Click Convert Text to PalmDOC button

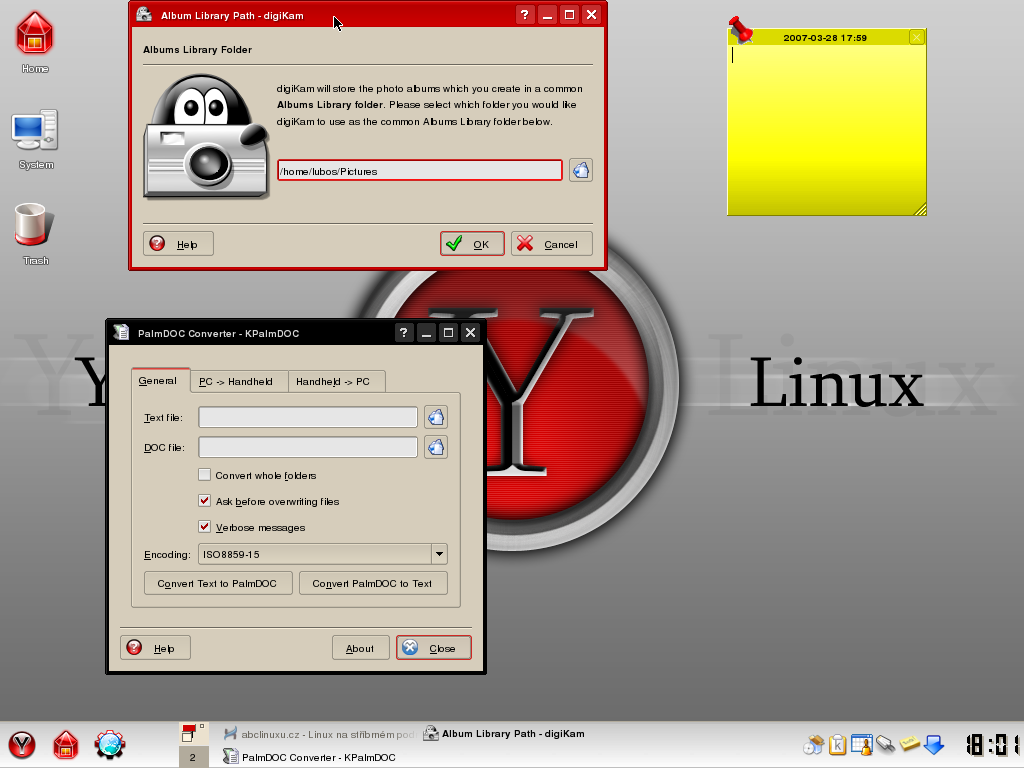click(x=217, y=583)
